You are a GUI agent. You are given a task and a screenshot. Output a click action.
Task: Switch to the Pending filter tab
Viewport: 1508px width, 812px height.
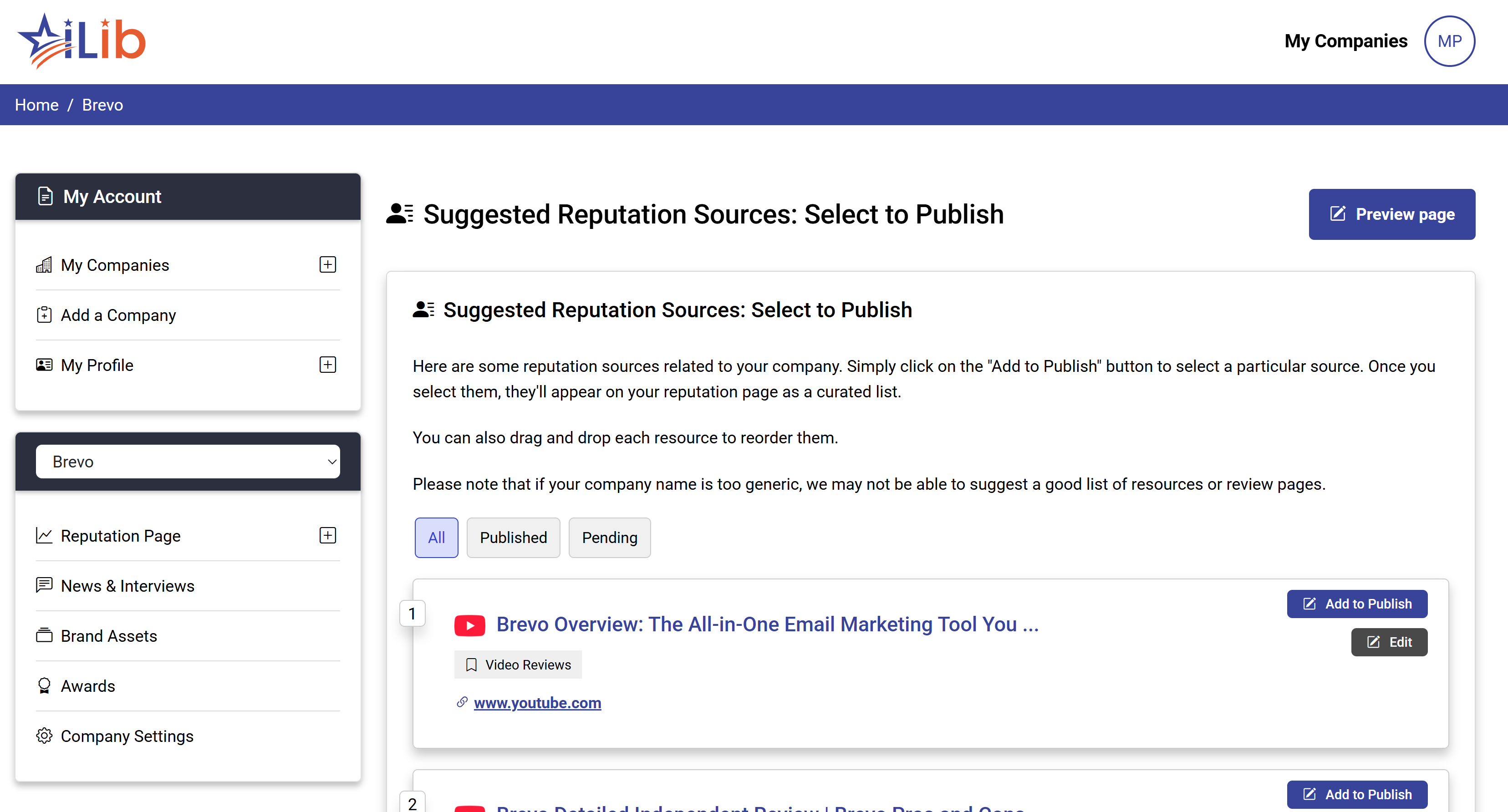pos(609,537)
